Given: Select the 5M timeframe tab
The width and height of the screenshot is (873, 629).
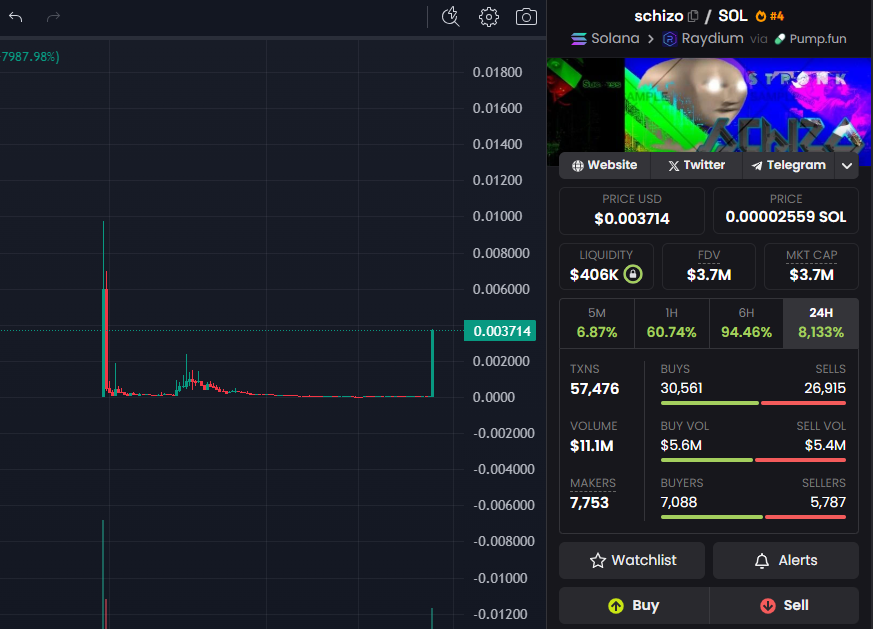Looking at the screenshot, I should tap(597, 323).
